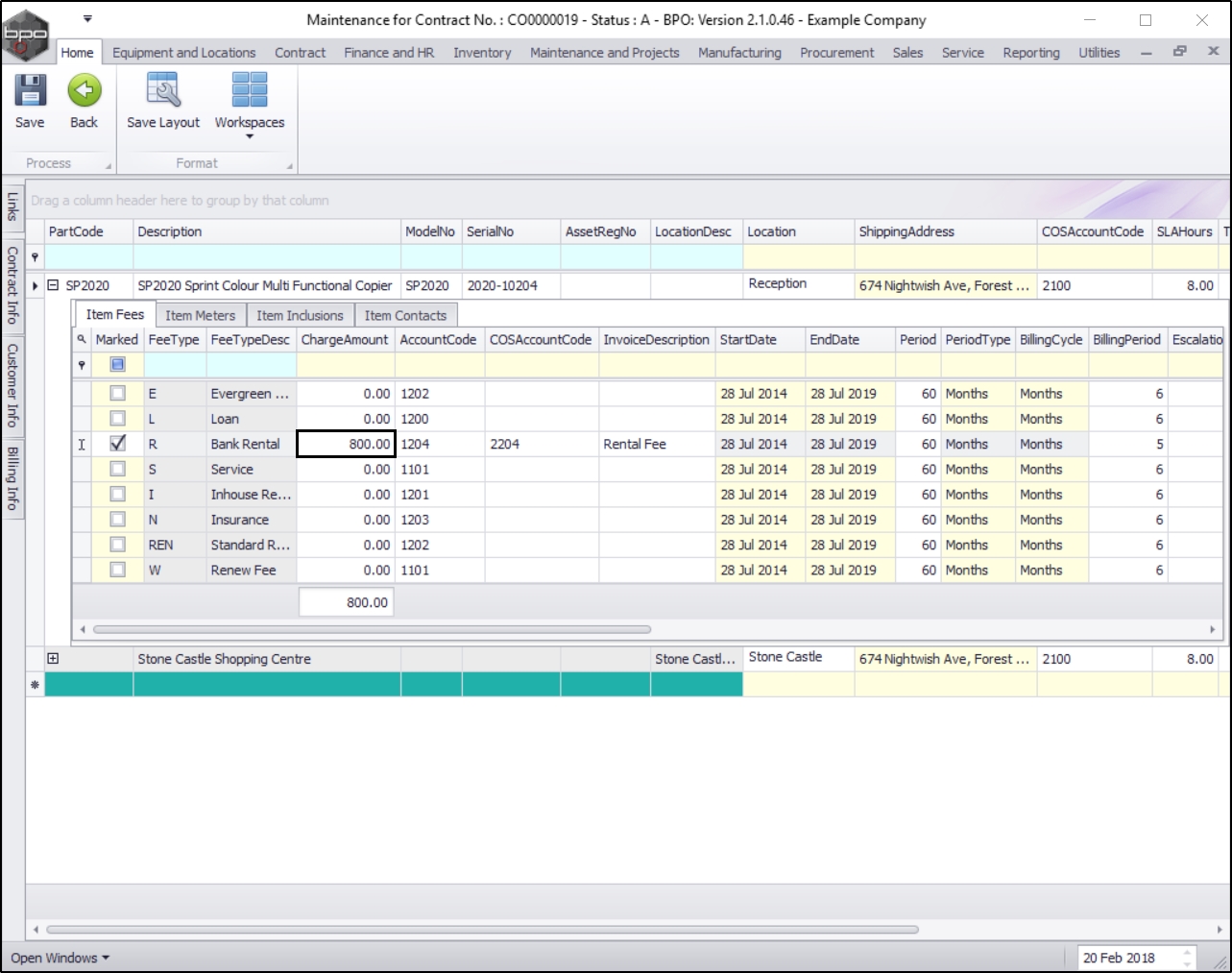Check the Marked box for Evergreen fee
The image size is (1232, 973).
[x=117, y=393]
